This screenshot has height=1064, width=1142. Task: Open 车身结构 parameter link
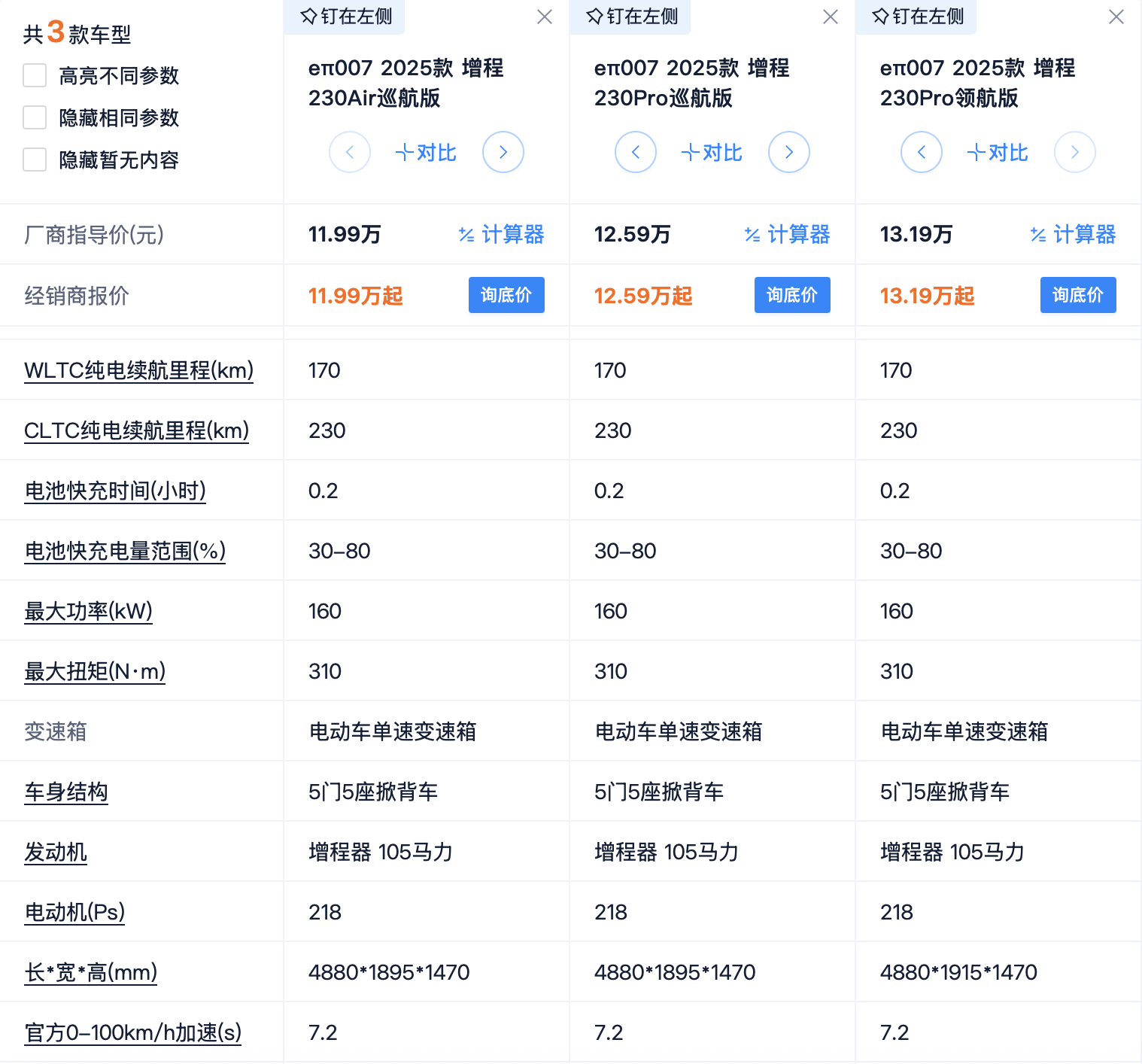pyautogui.click(x=66, y=792)
